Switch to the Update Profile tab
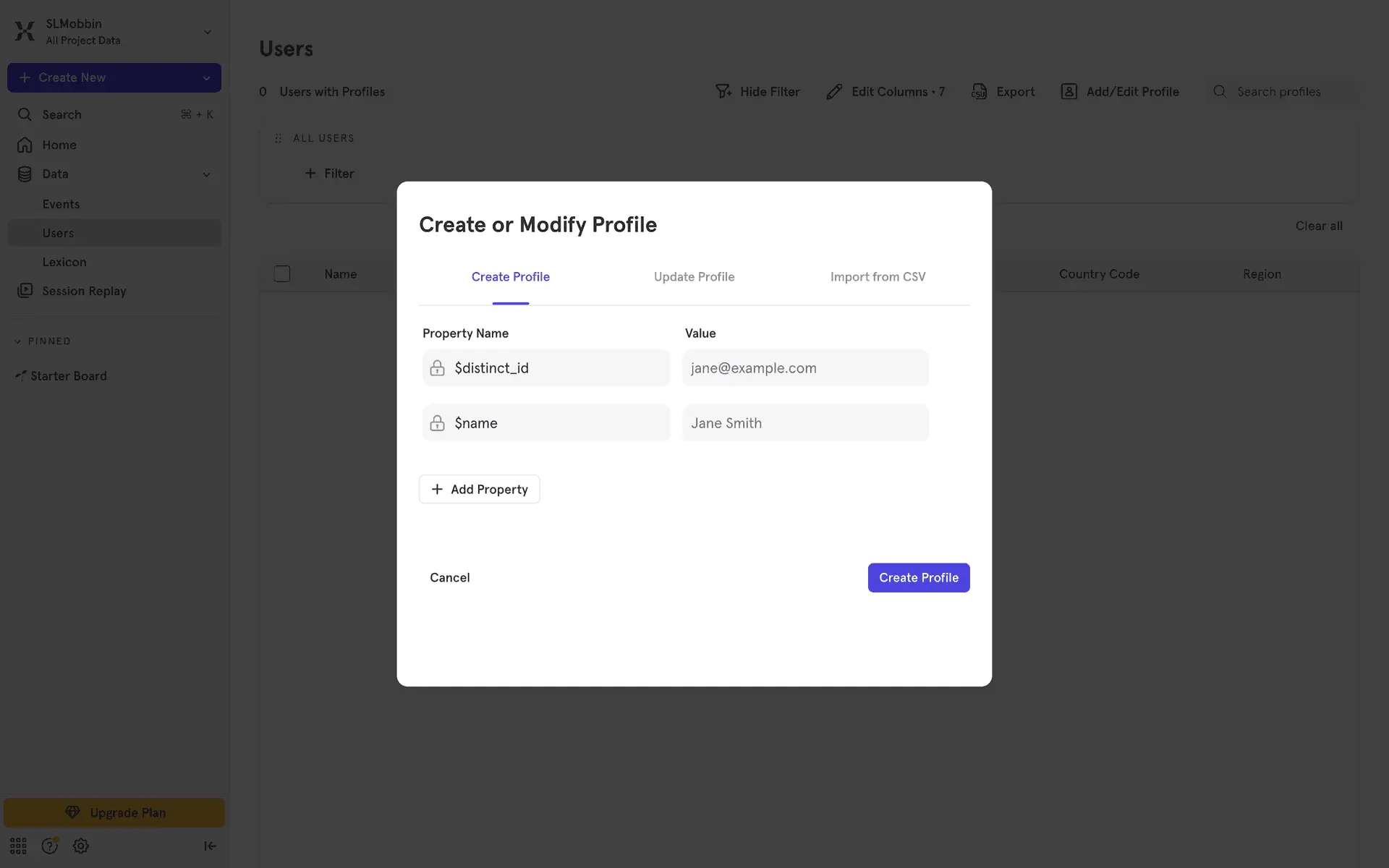Image resolution: width=1389 pixels, height=868 pixels. [x=694, y=277]
